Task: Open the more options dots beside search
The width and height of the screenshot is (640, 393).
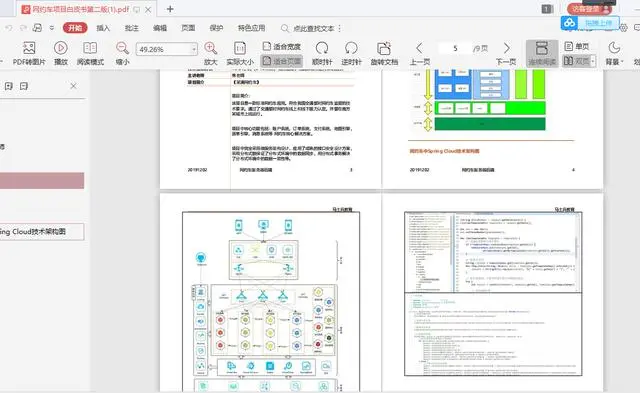Action: pyautogui.click(x=340, y=28)
